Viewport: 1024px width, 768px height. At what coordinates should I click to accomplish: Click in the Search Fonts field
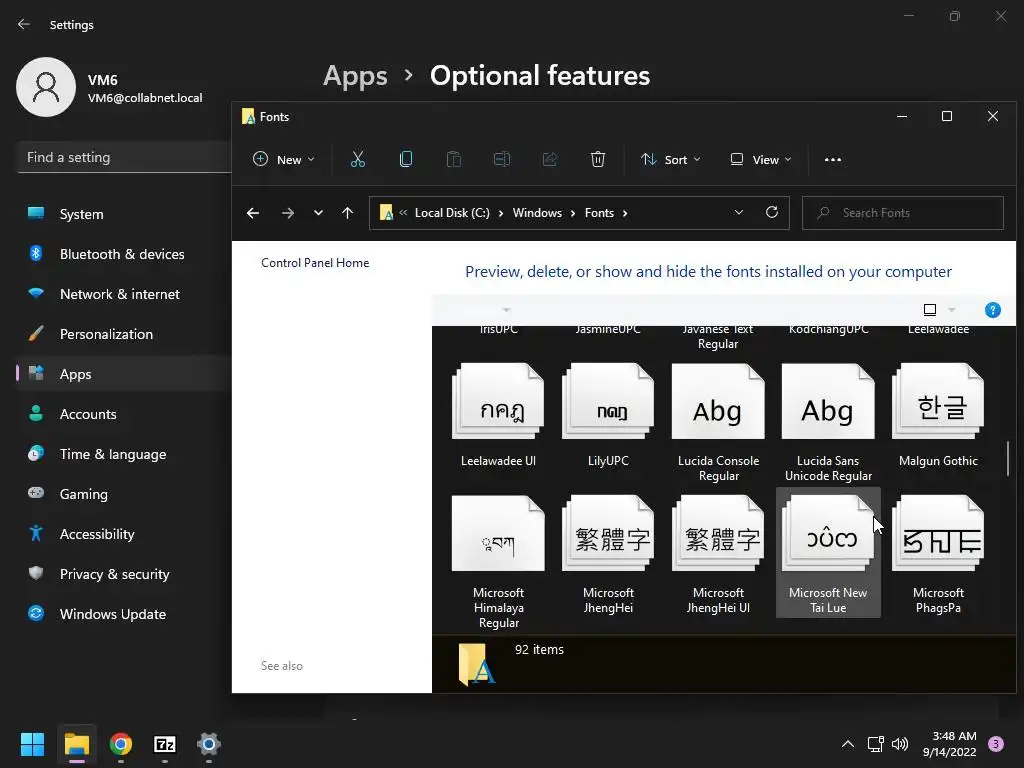tap(903, 213)
